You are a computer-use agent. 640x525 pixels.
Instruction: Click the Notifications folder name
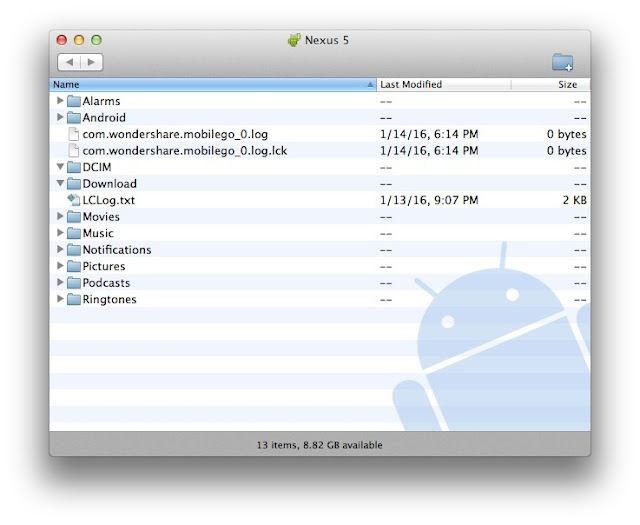[117, 250]
